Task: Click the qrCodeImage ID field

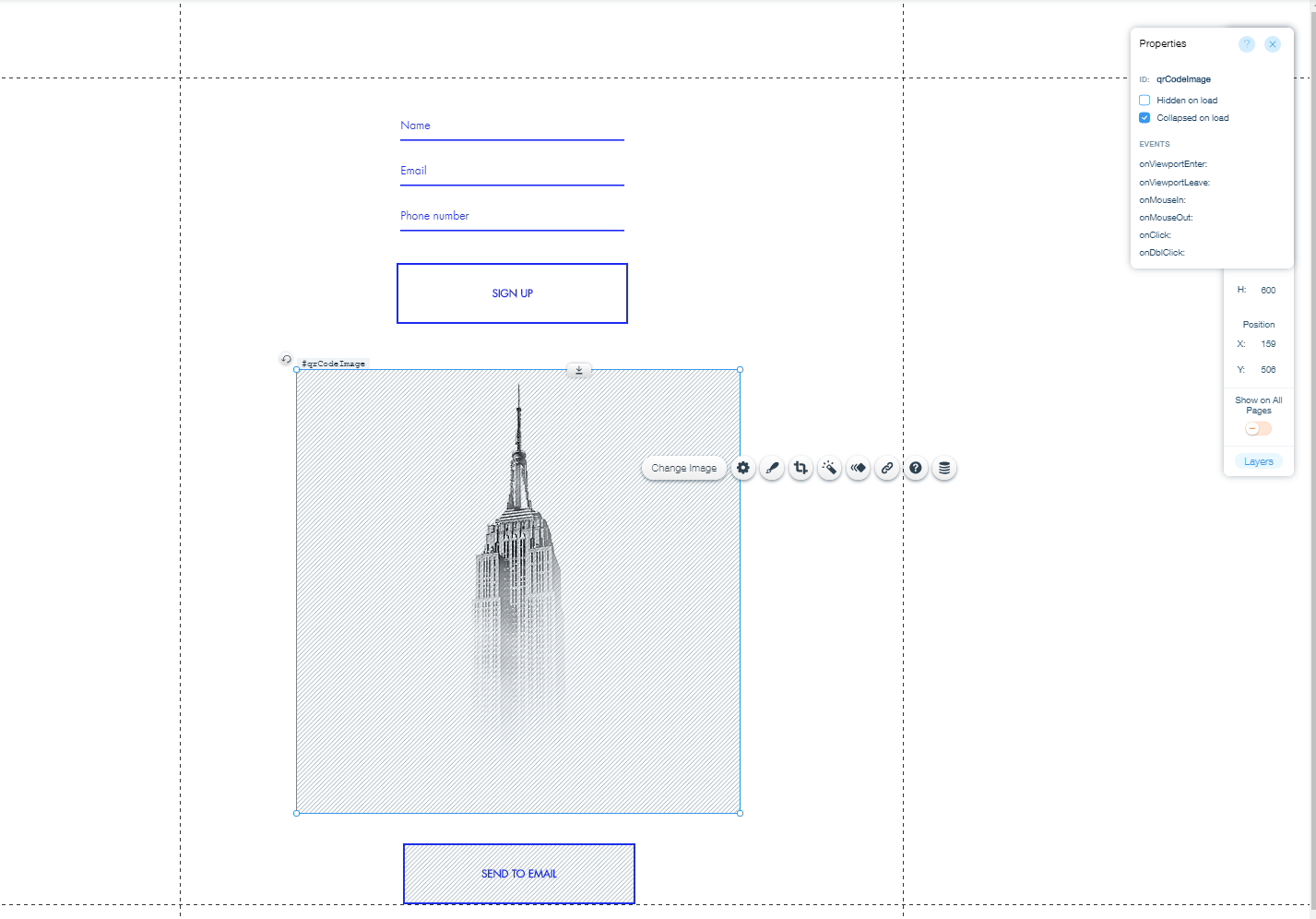Action: [x=1183, y=79]
